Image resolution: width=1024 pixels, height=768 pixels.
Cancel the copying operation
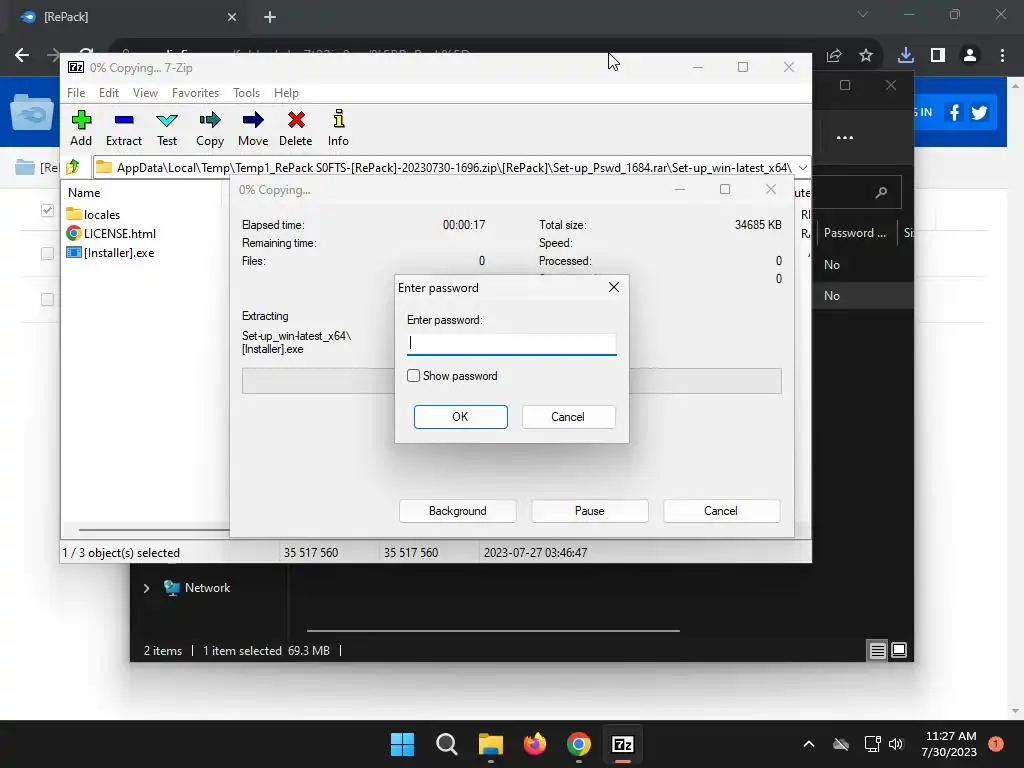pyautogui.click(x=721, y=511)
